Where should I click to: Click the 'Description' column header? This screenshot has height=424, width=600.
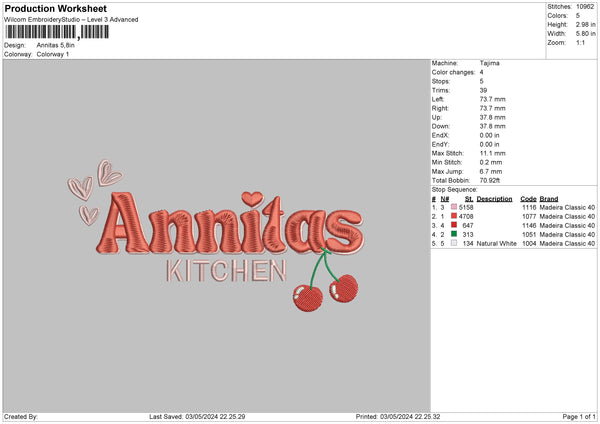(x=494, y=199)
